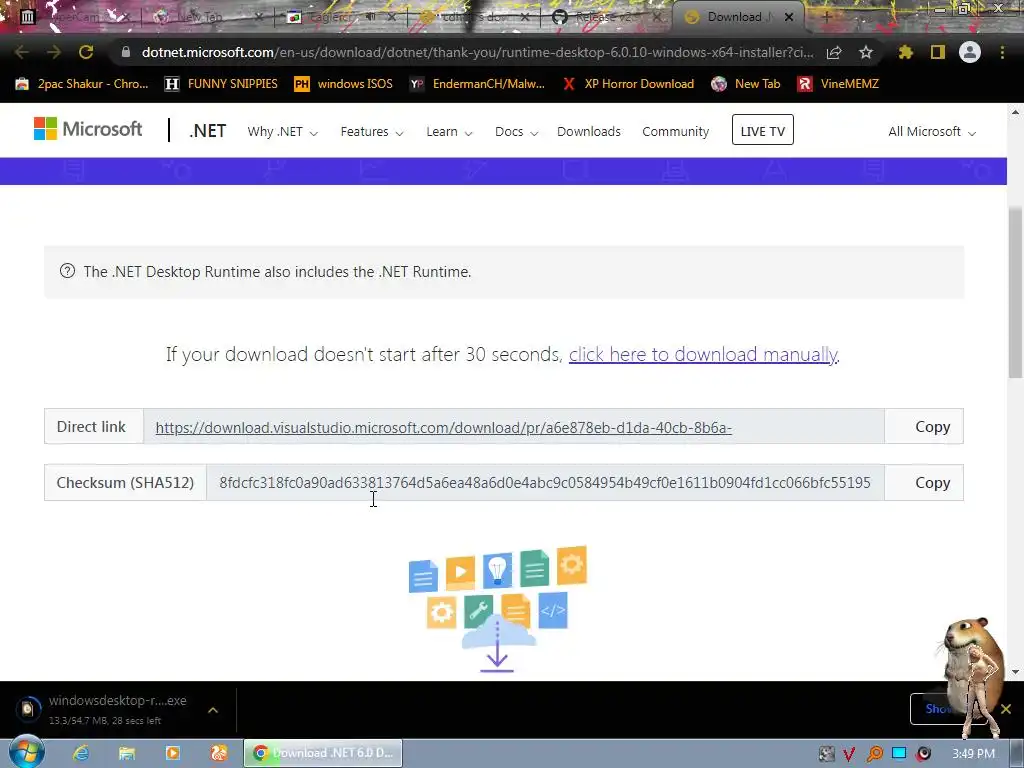
Task: Click the Microsoft logo
Action: 88,129
